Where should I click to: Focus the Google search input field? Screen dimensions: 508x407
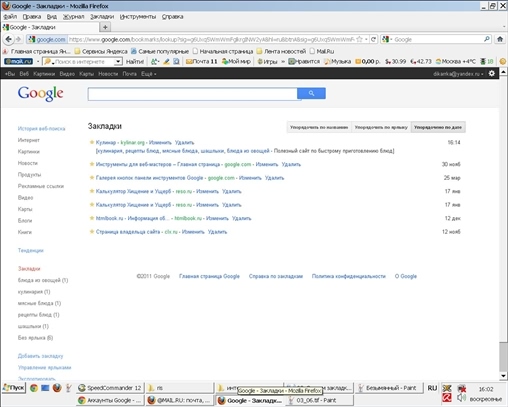pyautogui.click(x=192, y=94)
